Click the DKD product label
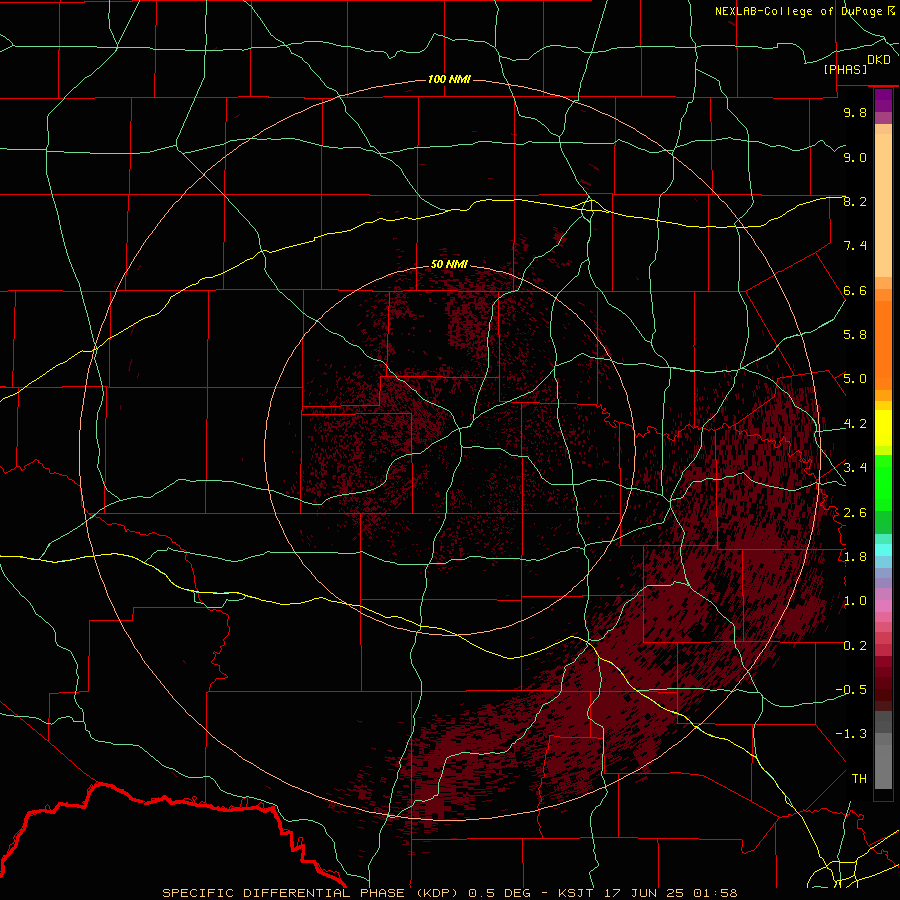 point(879,60)
